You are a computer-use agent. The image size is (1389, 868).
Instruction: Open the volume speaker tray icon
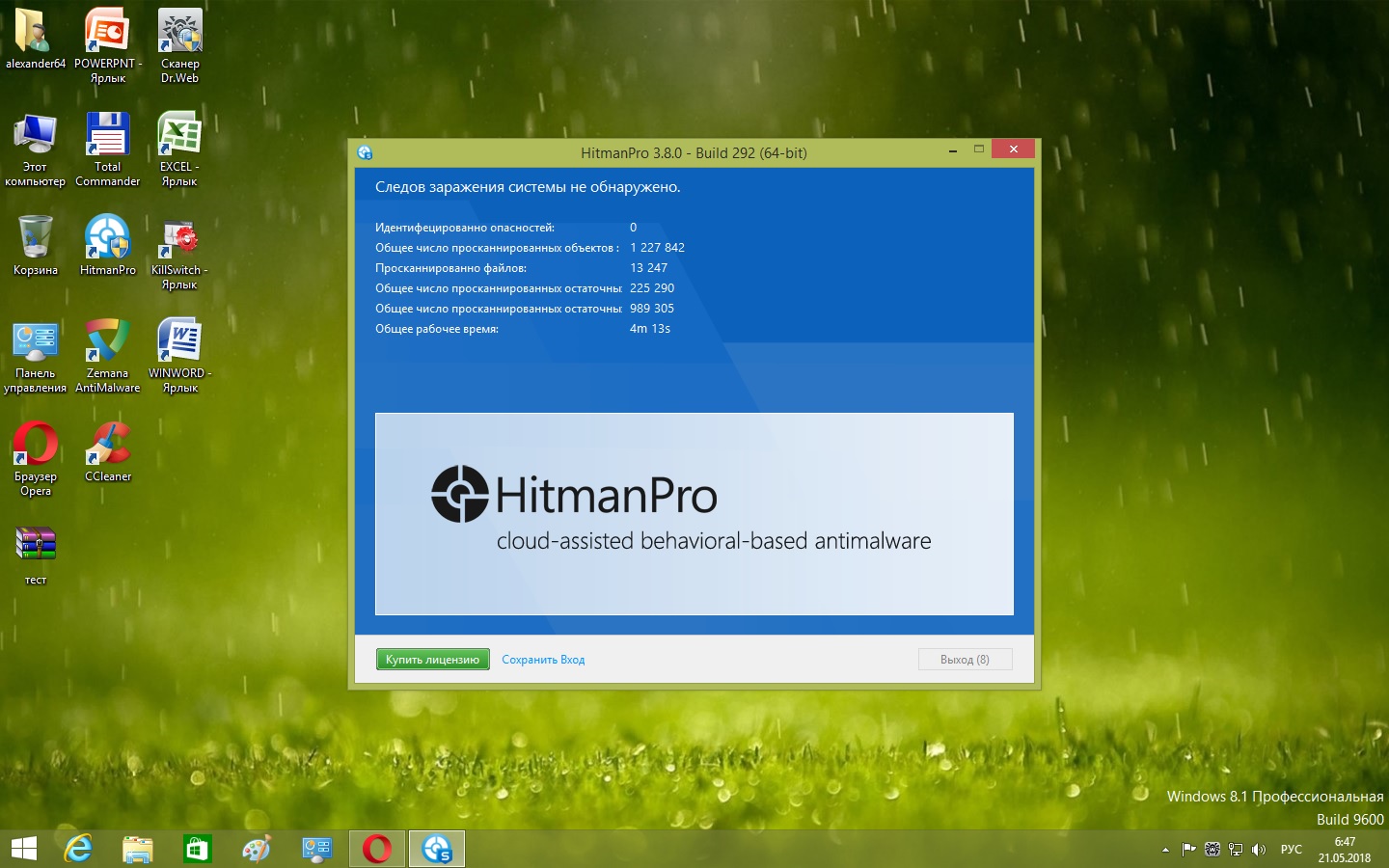pos(1258,850)
